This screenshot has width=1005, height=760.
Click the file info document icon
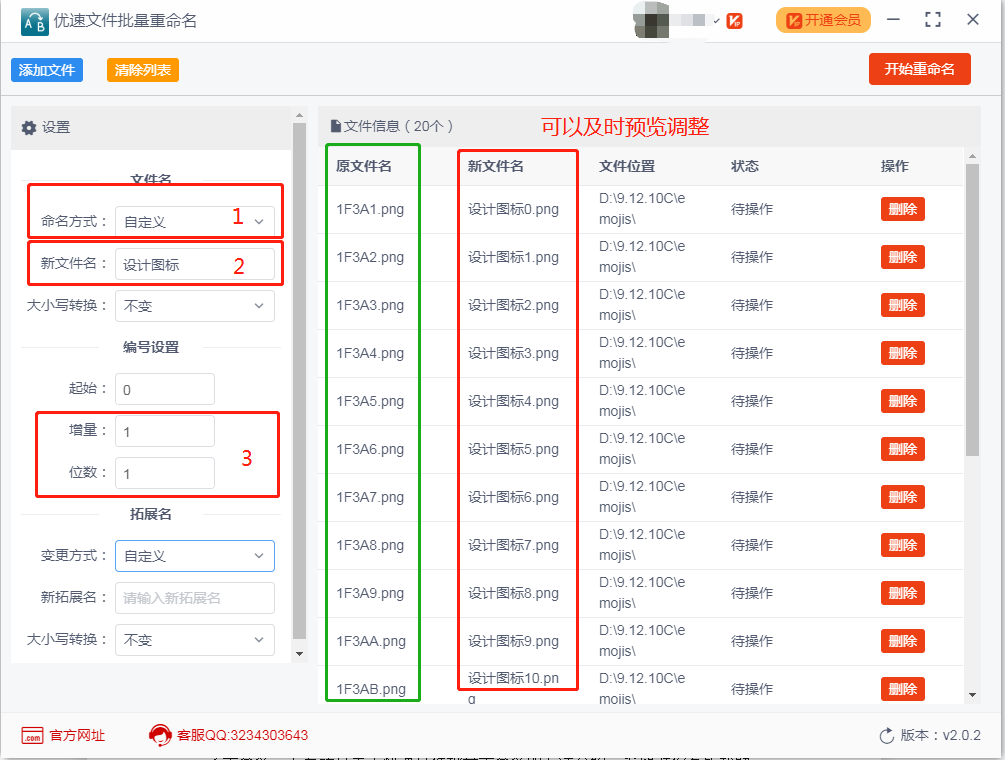tap(335, 126)
